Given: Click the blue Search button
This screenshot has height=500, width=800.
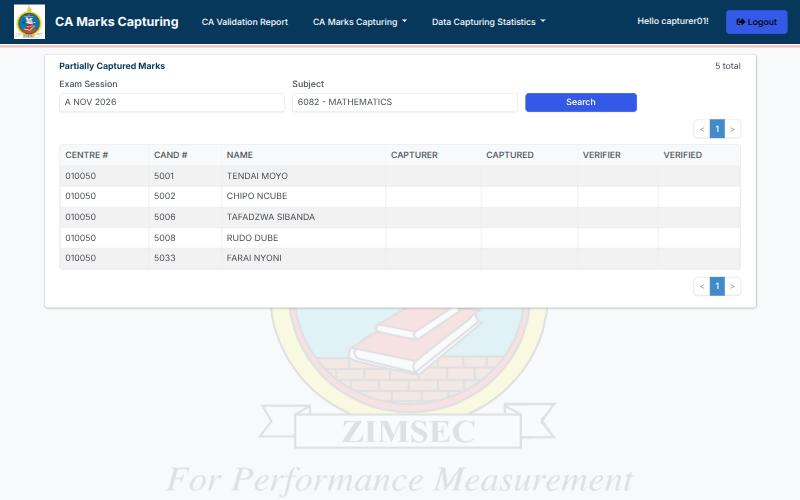Looking at the screenshot, I should point(581,102).
